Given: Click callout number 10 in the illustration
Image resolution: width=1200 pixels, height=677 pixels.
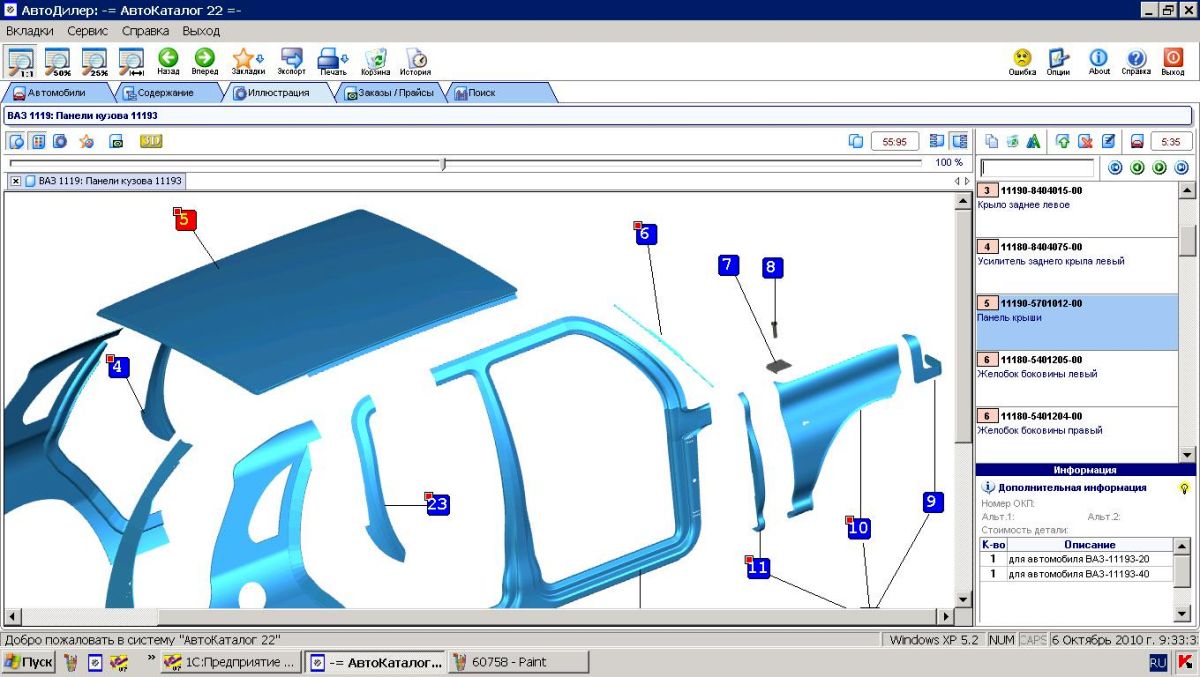Looking at the screenshot, I should pos(859,528).
